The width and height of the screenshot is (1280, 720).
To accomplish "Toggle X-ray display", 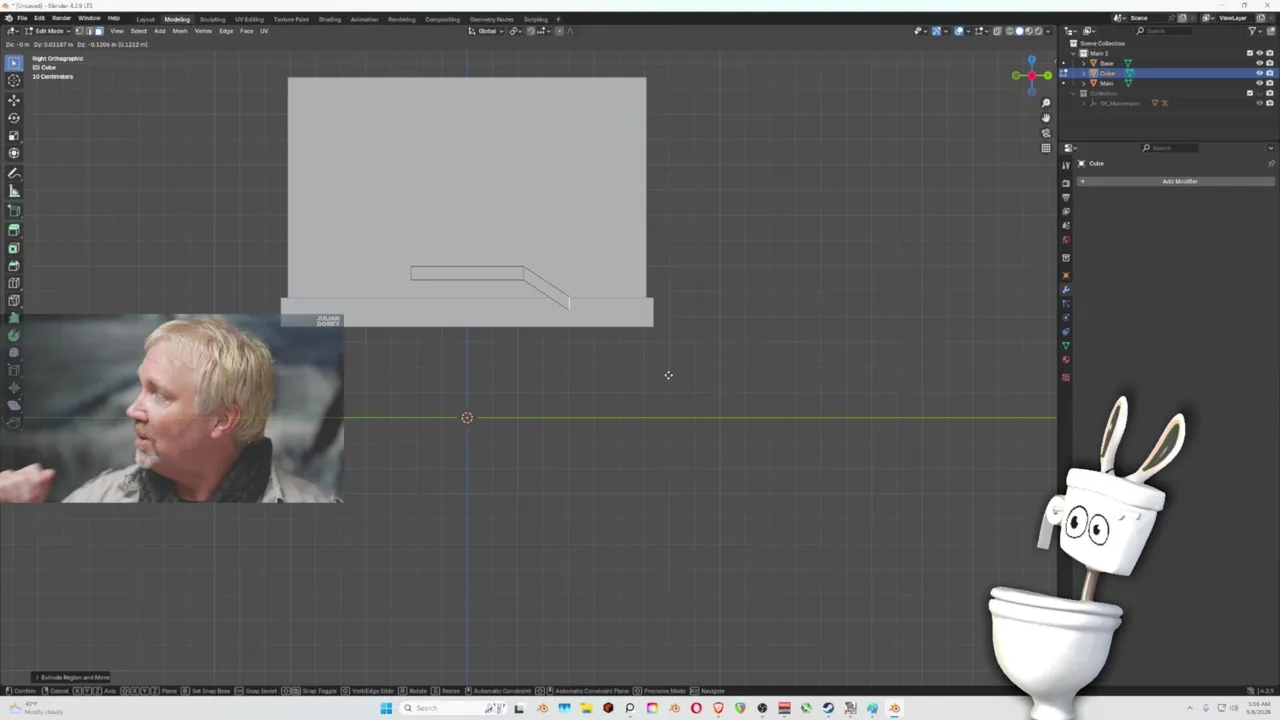I will point(997,31).
